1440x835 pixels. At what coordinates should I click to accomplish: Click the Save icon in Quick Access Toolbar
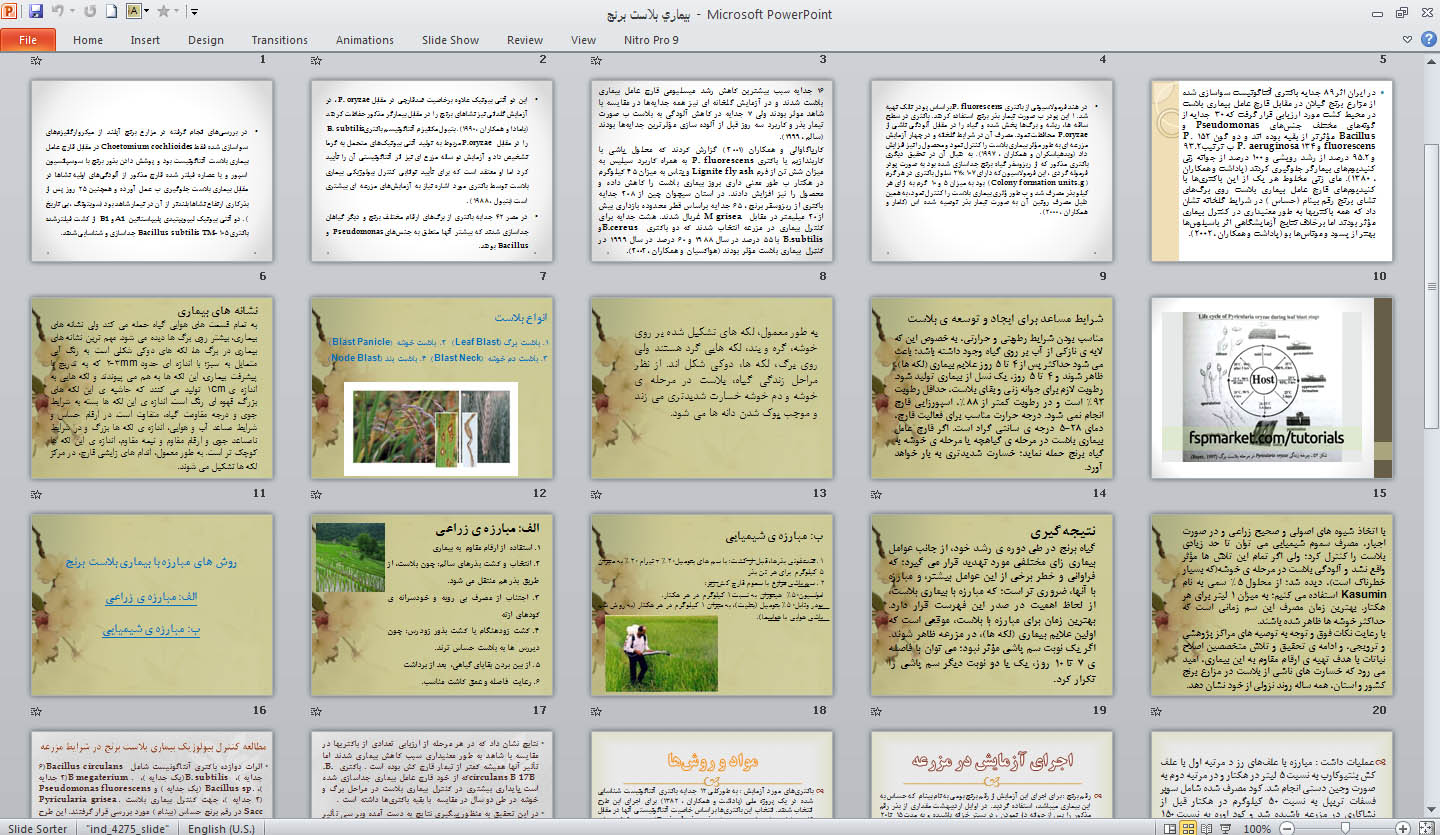tap(36, 12)
